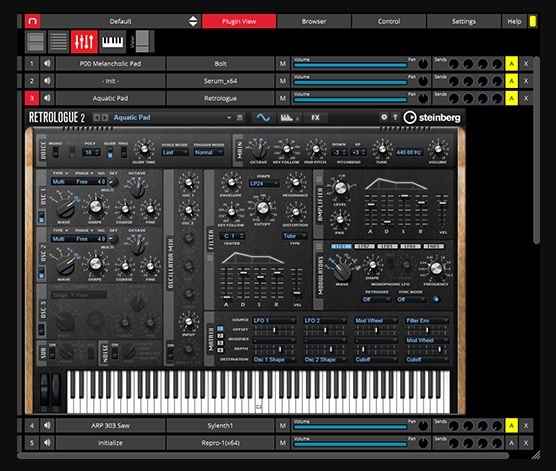This screenshot has height=471, width=556.
Task: Load previous Retrologue preset arrow
Action: coord(96,117)
